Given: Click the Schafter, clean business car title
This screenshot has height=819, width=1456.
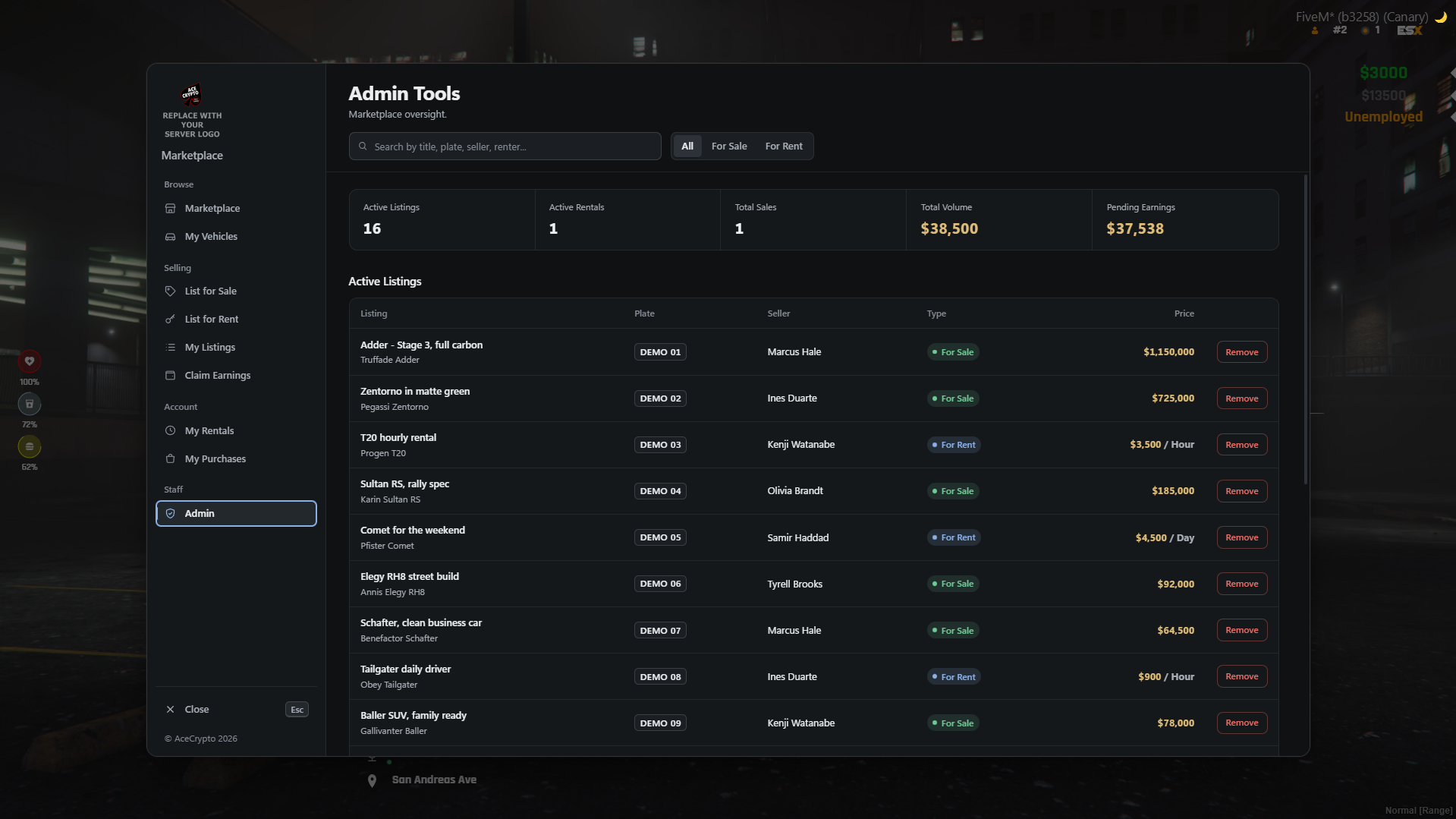Looking at the screenshot, I should [421, 622].
